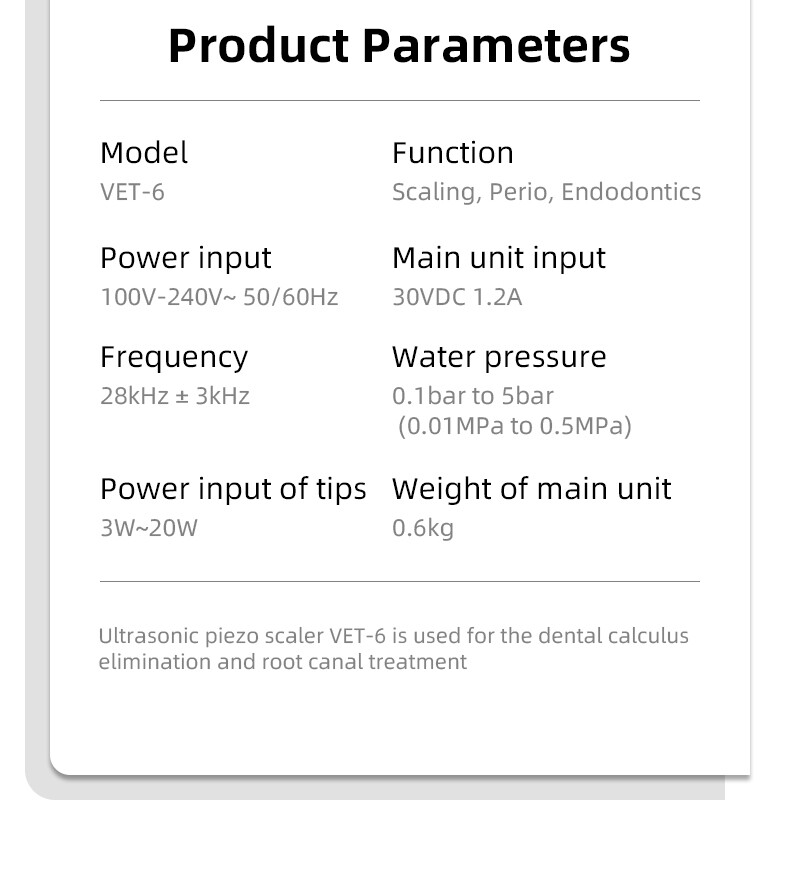Image resolution: width=800 pixels, height=870 pixels.
Task: Click the Model label
Action: [144, 153]
